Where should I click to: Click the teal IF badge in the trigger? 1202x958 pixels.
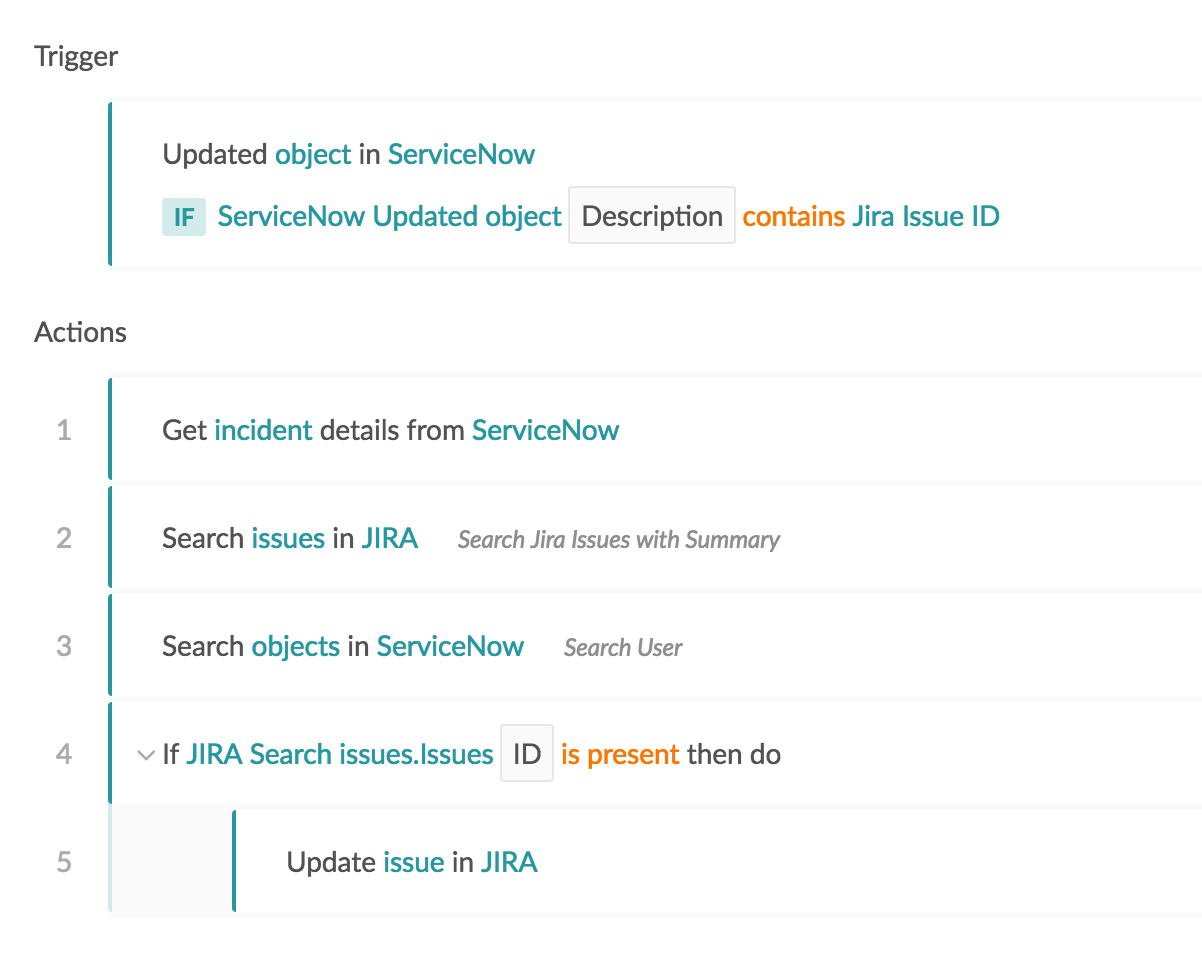(183, 216)
